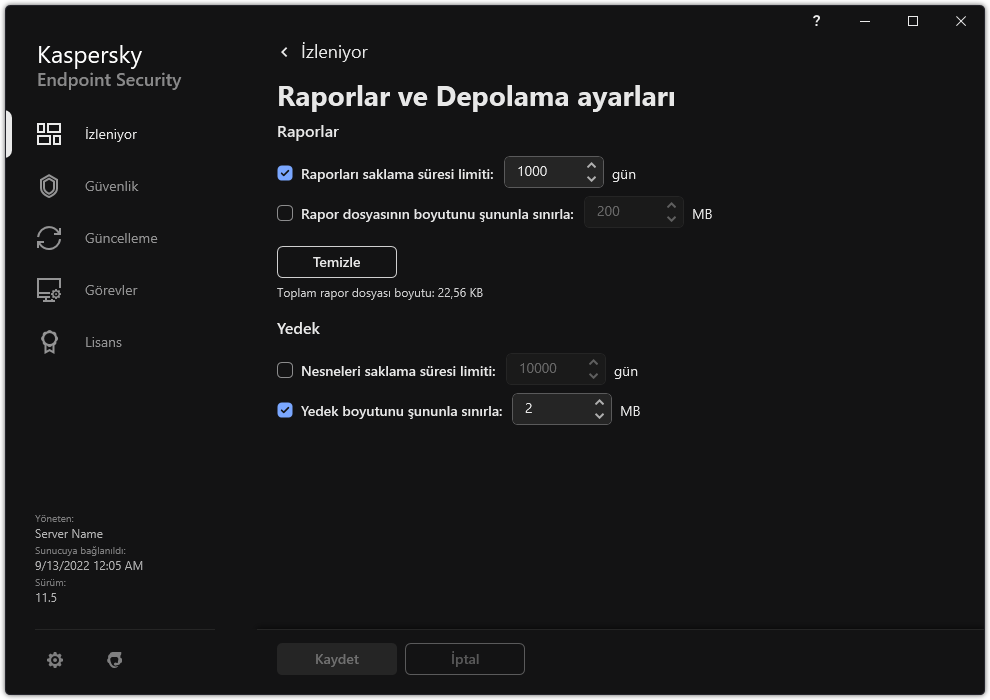Open help with the question mark icon

817,21
